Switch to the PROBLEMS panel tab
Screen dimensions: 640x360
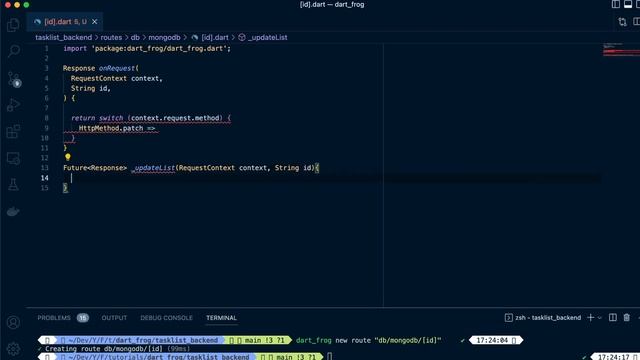click(54, 318)
